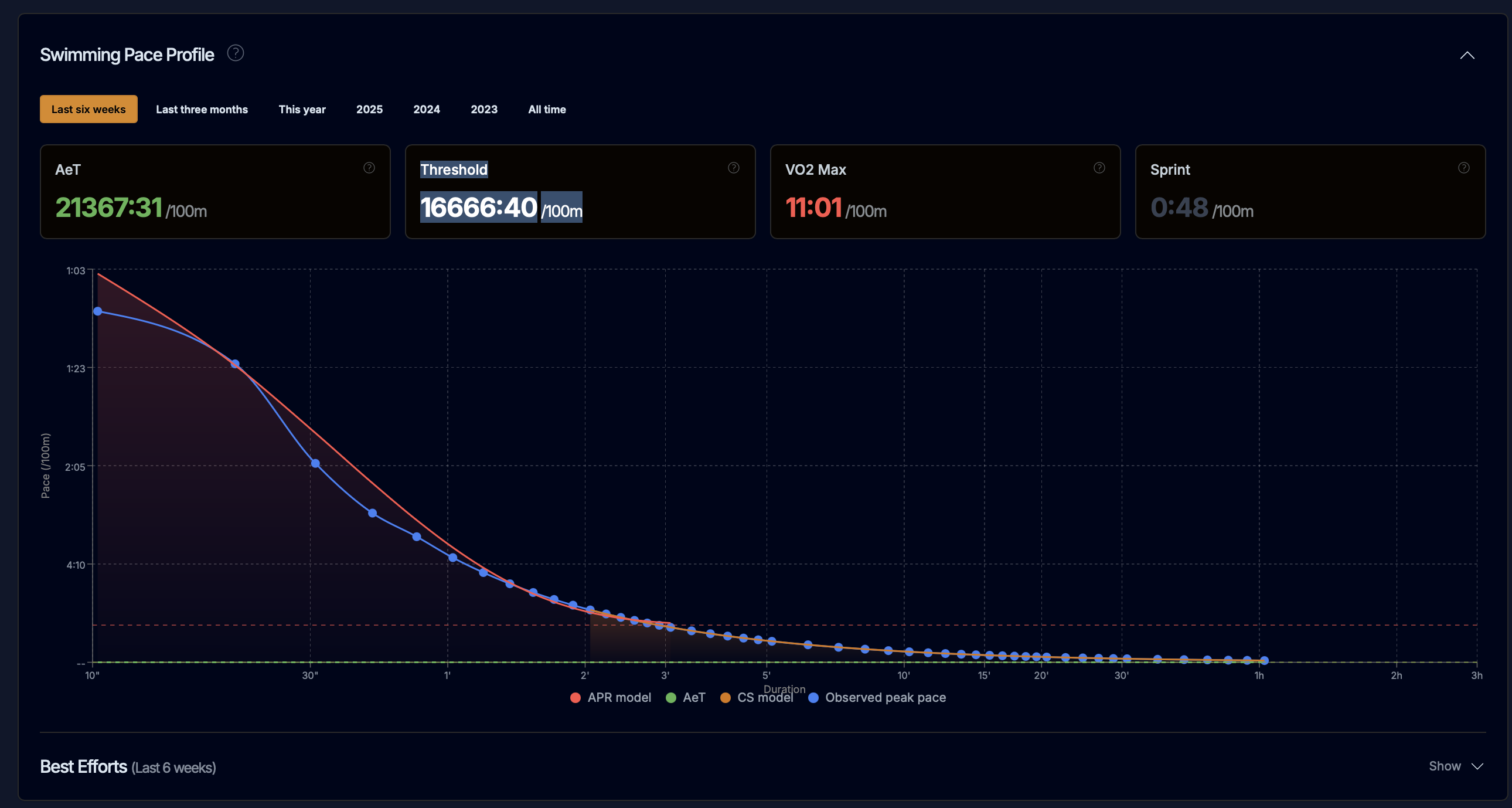Select the Last six weeks tab

pos(88,109)
